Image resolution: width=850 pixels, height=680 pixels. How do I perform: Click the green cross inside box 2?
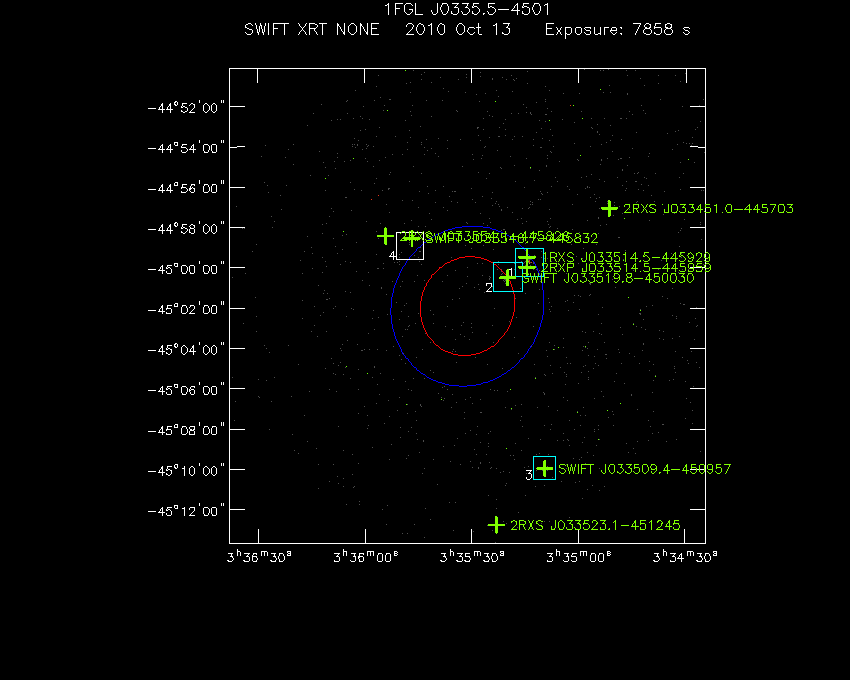click(x=507, y=278)
